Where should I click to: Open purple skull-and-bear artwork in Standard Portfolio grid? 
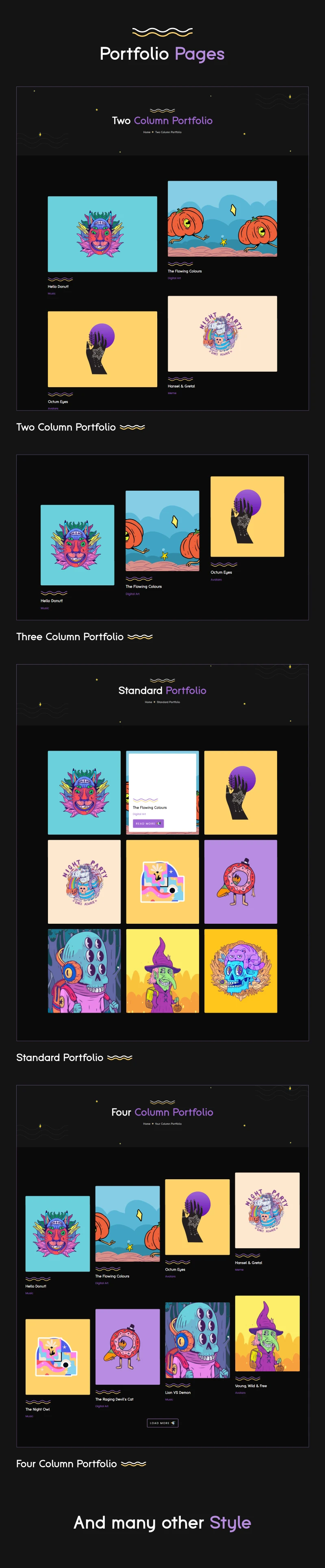click(x=241, y=971)
